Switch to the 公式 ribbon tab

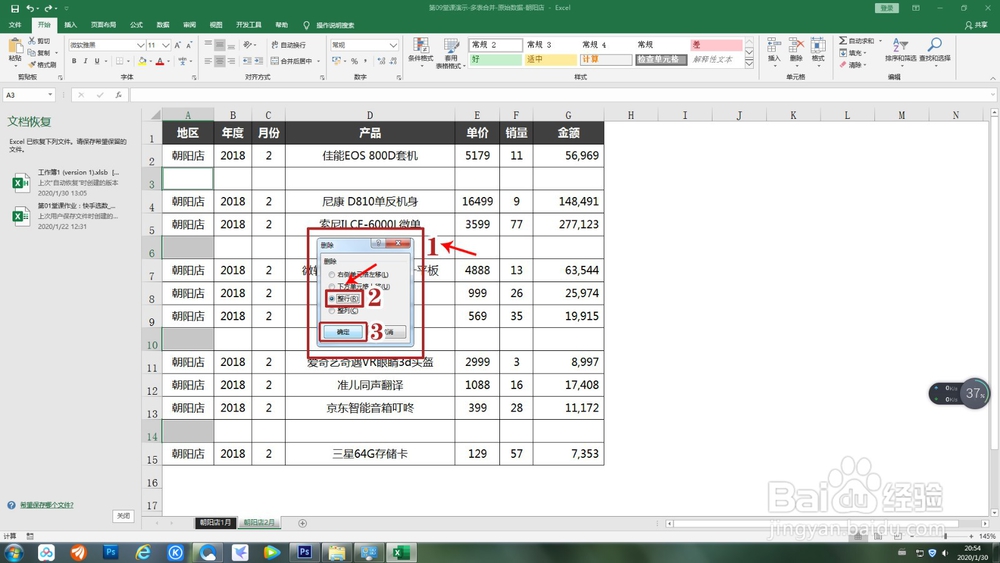click(136, 25)
